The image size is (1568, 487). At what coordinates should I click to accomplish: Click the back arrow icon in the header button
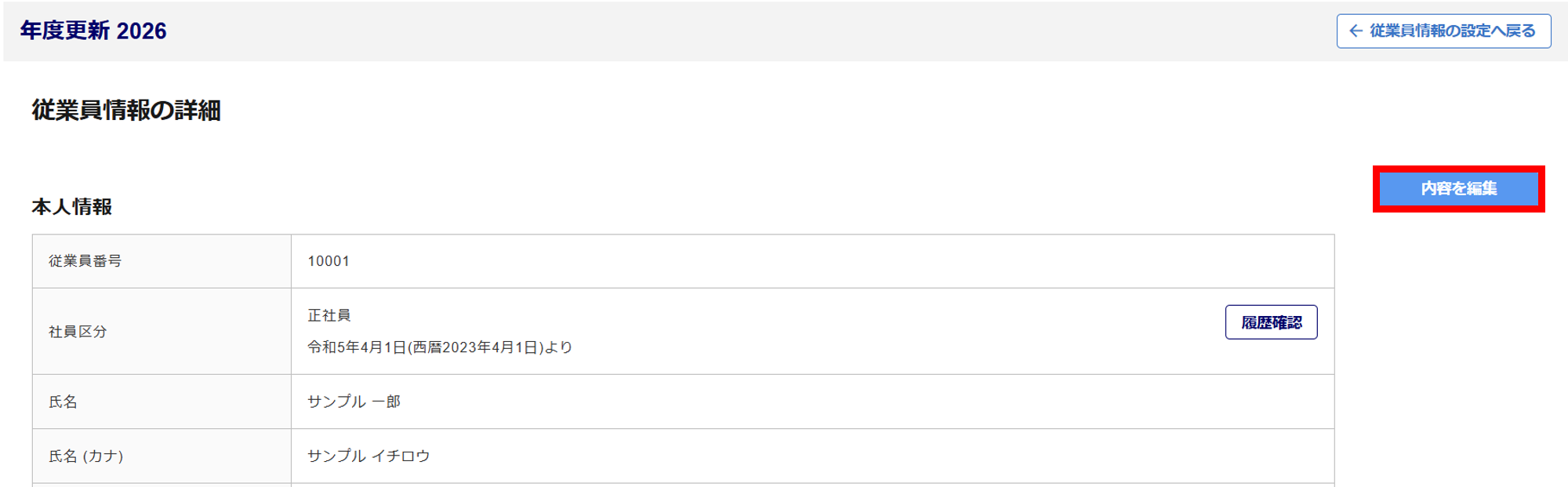pos(1356,31)
